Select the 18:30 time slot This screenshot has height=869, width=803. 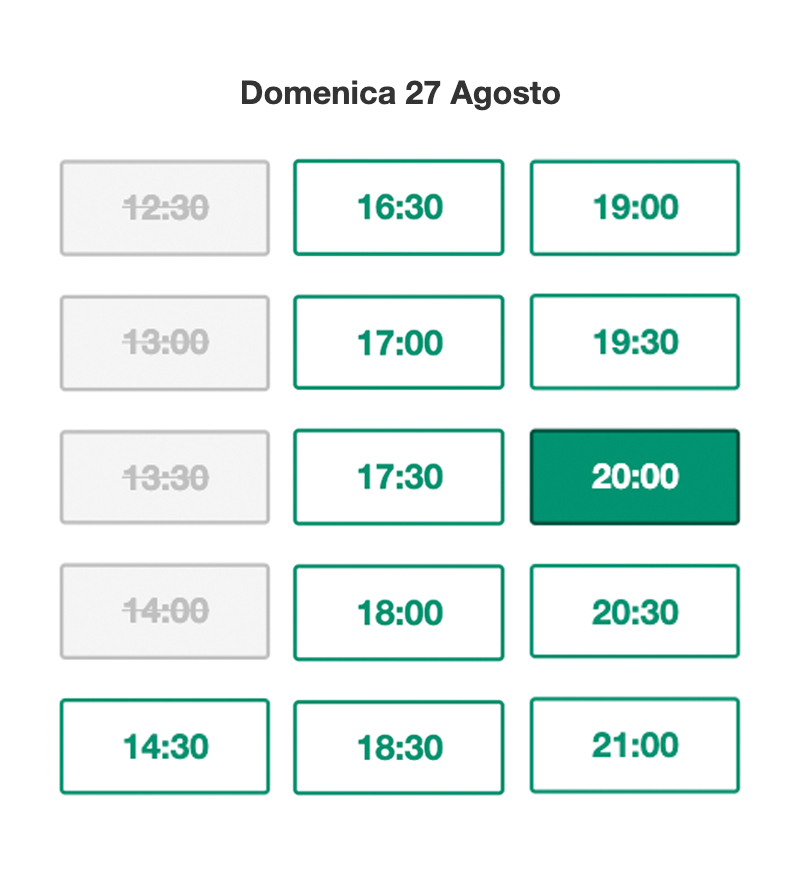coord(398,748)
